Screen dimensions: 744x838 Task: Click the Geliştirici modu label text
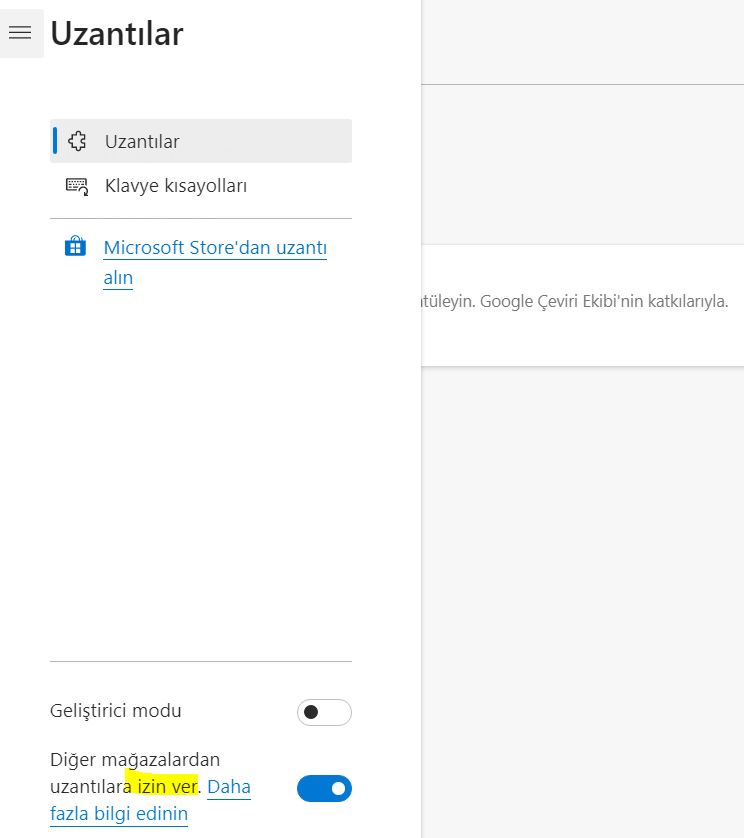tap(116, 711)
